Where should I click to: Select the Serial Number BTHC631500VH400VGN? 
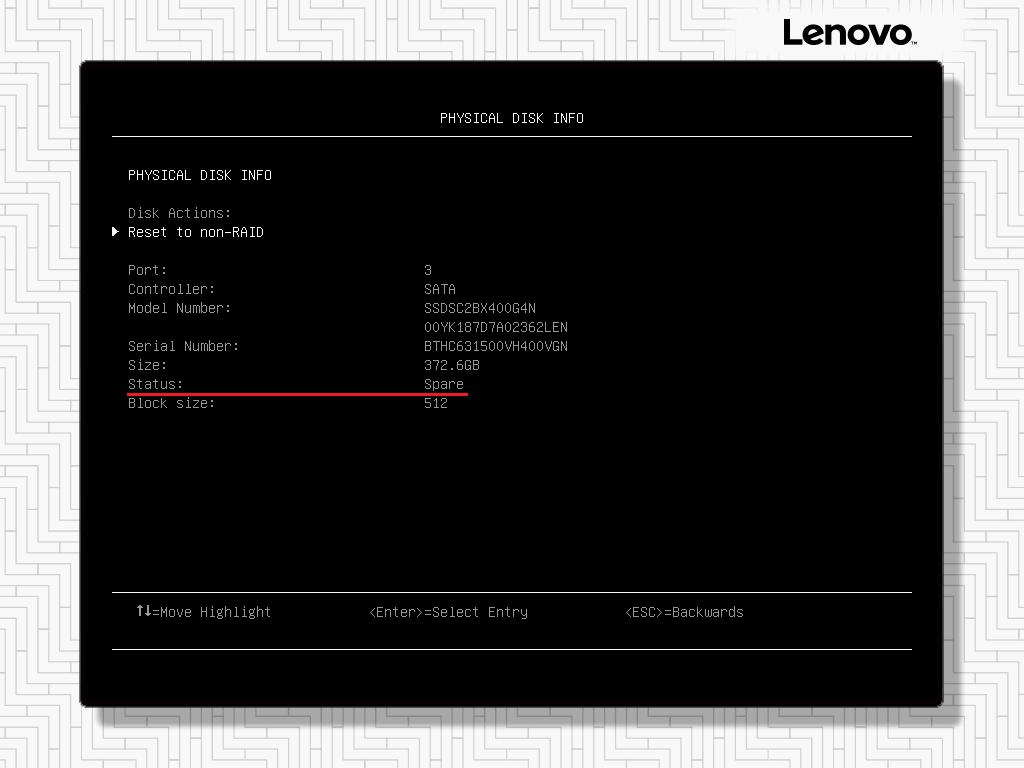495,345
